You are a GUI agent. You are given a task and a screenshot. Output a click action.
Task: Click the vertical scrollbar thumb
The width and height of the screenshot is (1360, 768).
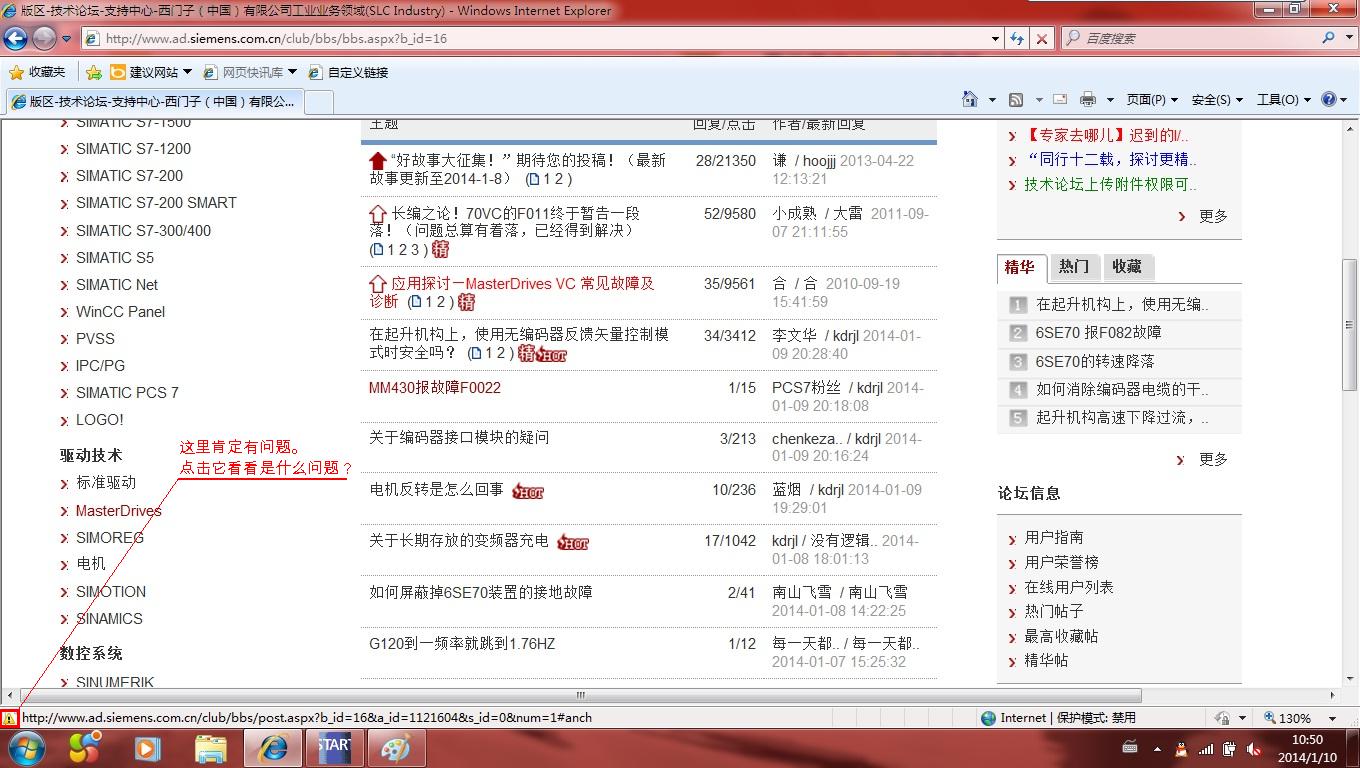point(1350,324)
